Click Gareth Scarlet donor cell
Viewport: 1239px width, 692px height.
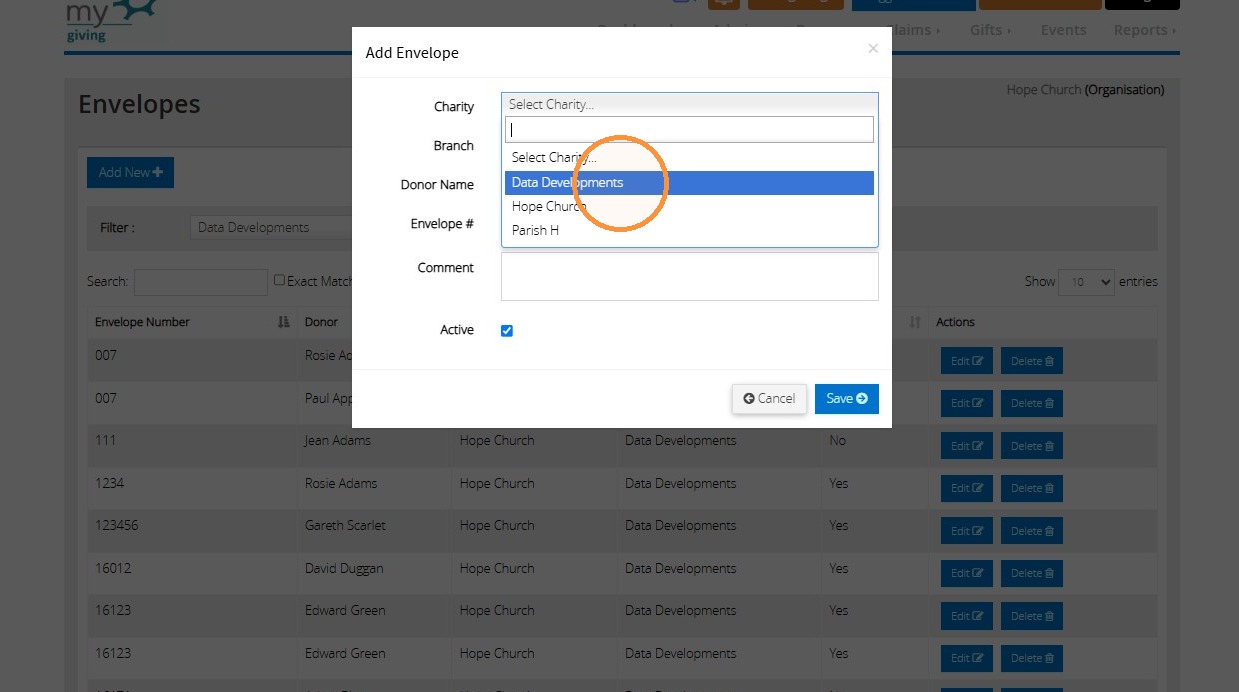coord(345,525)
